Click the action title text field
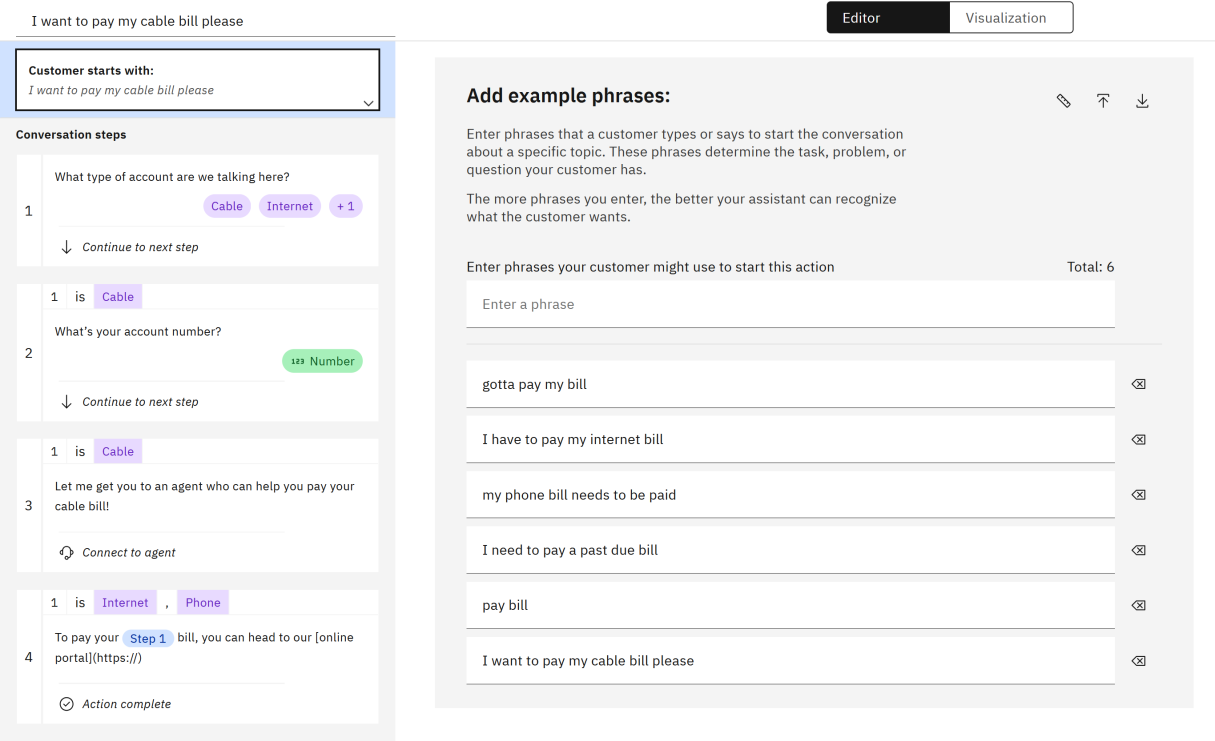Screen dimensions: 1215x741 pos(205,21)
